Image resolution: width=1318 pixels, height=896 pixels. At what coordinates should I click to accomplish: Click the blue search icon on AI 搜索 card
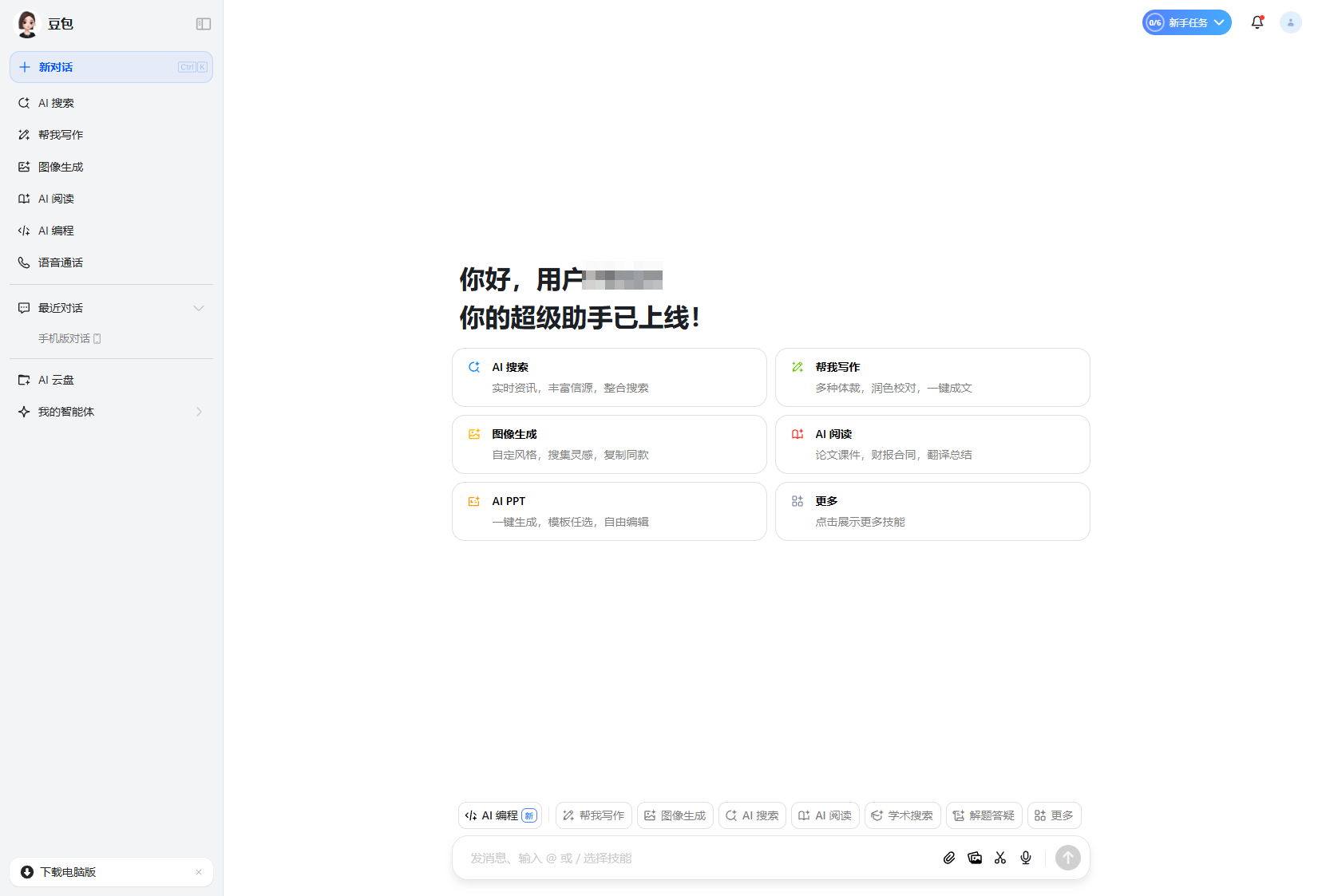click(474, 367)
